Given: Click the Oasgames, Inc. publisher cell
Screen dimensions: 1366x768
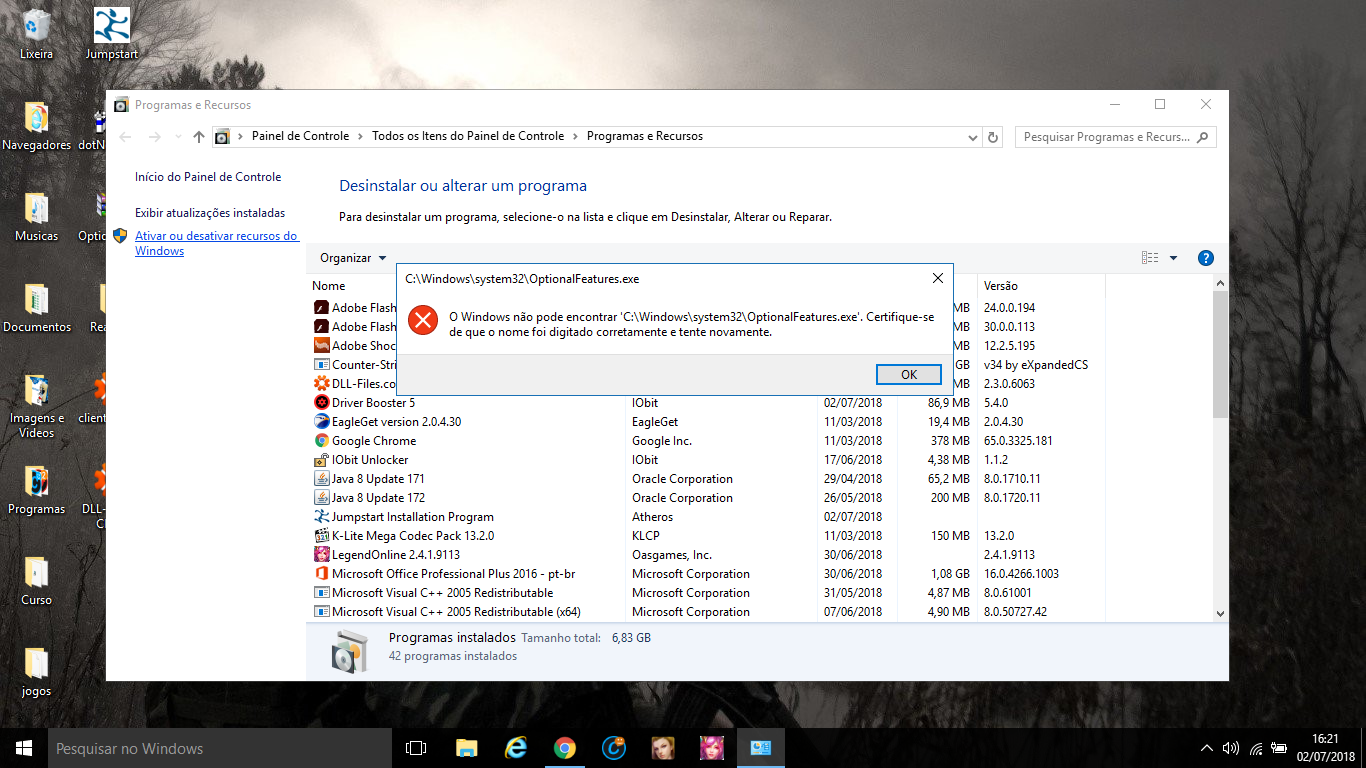Looking at the screenshot, I should click(x=672, y=555).
